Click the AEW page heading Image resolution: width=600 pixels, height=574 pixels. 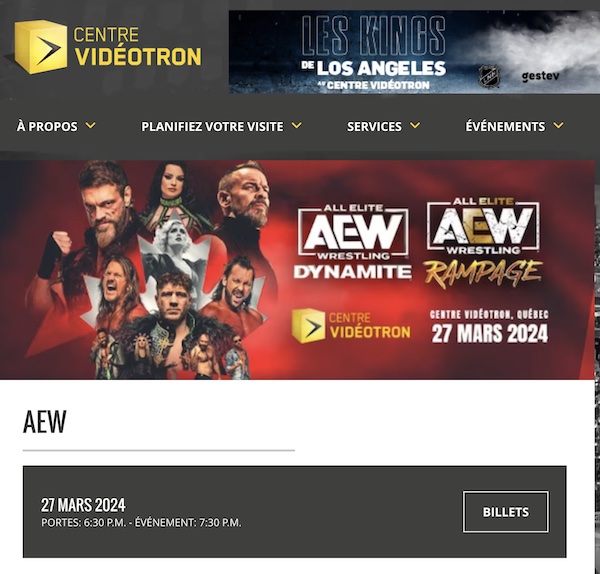click(x=44, y=422)
